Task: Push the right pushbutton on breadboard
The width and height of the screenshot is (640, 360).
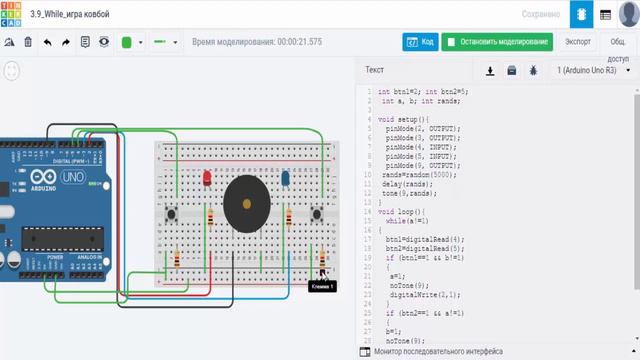Action: 317,213
